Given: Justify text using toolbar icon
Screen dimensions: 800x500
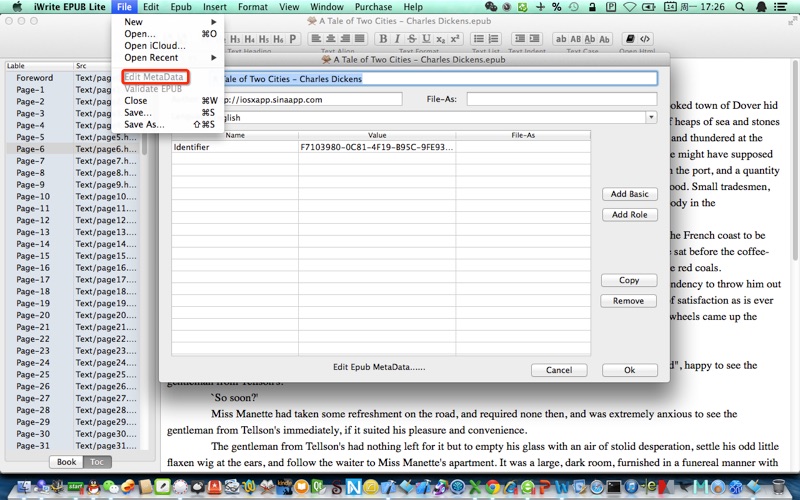Looking at the screenshot, I should [x=360, y=39].
